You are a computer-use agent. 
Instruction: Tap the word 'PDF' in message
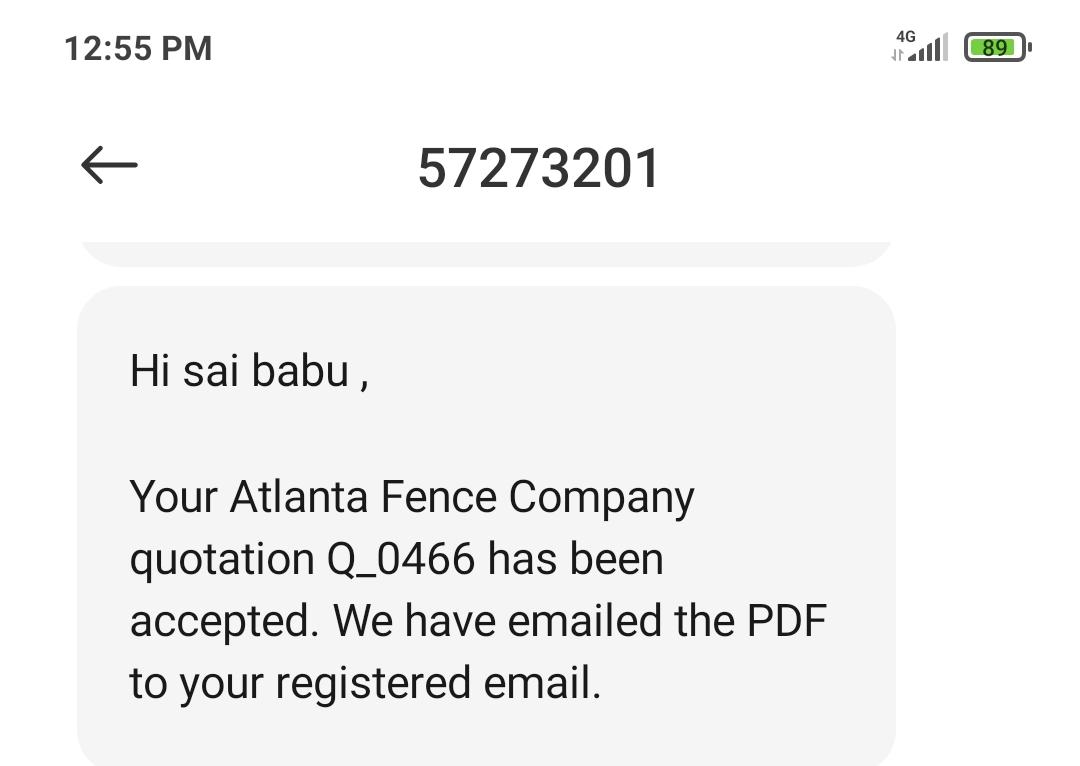click(786, 621)
